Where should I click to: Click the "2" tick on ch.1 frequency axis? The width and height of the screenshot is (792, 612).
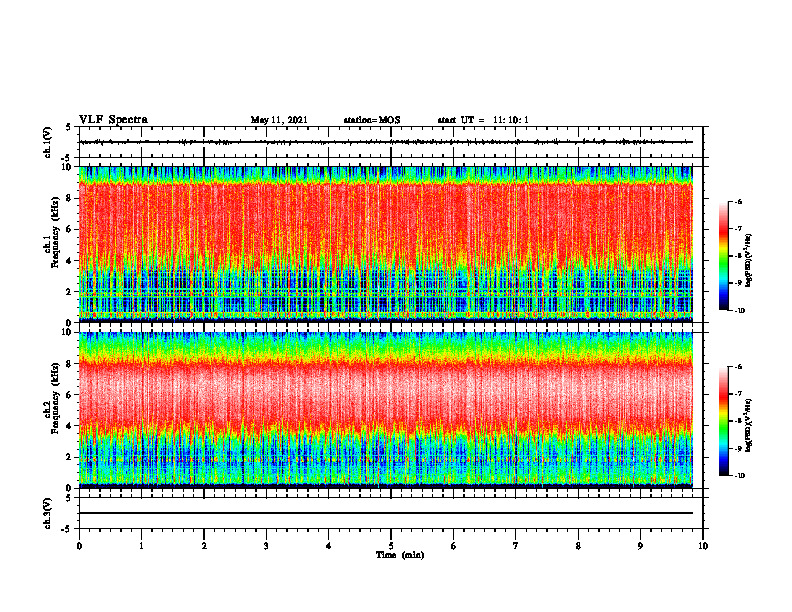(70, 291)
